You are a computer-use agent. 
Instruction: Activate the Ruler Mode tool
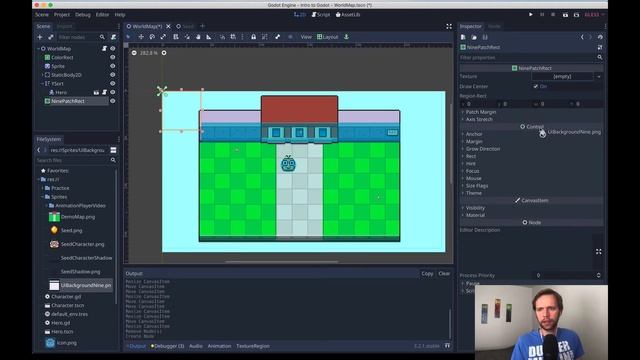[x=209, y=37]
